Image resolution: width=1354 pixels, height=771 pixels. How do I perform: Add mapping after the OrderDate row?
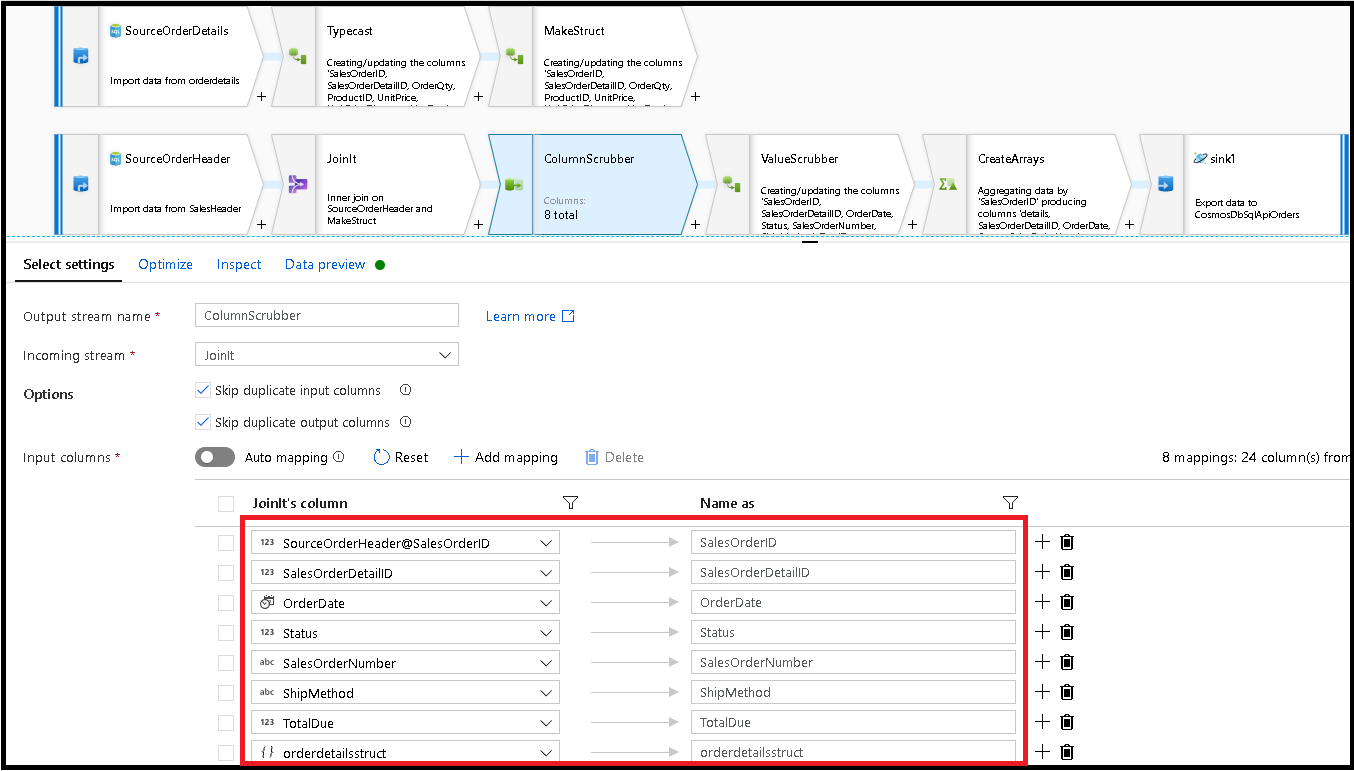tap(1042, 602)
